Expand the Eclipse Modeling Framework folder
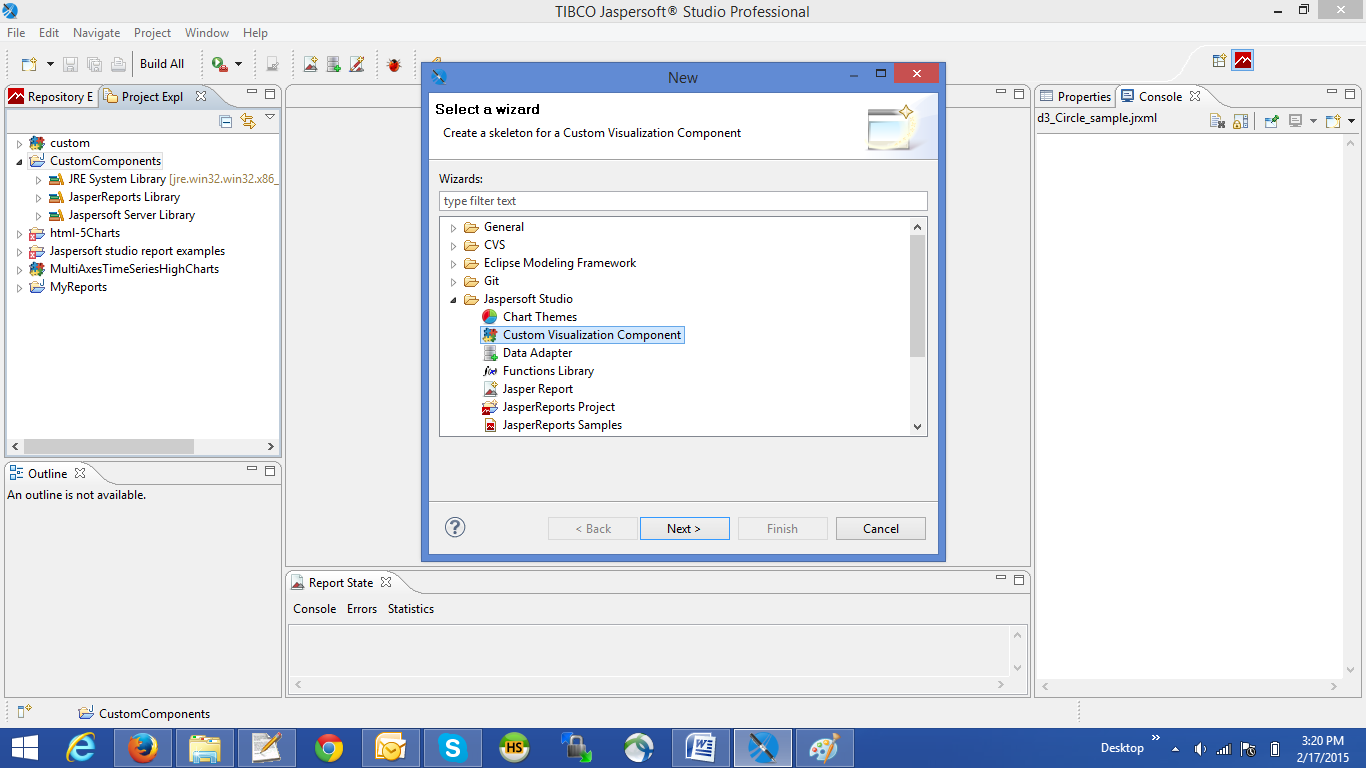 pyautogui.click(x=453, y=263)
